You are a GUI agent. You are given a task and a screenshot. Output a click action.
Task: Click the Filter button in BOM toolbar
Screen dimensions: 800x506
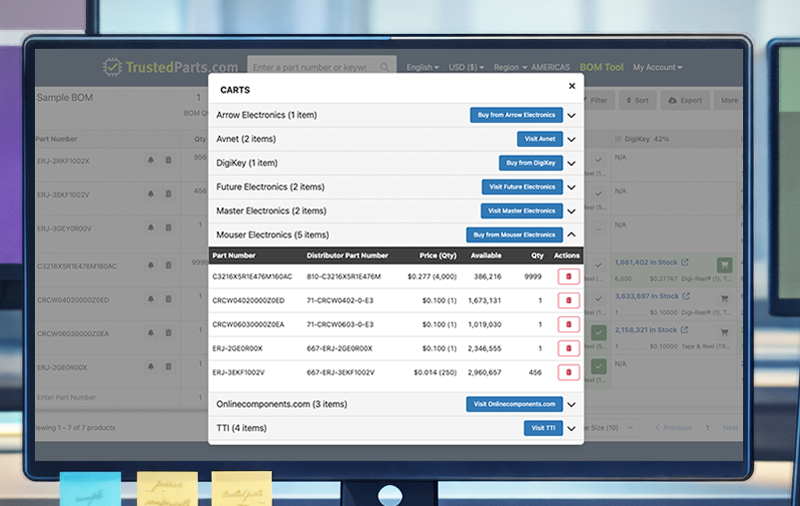click(599, 100)
